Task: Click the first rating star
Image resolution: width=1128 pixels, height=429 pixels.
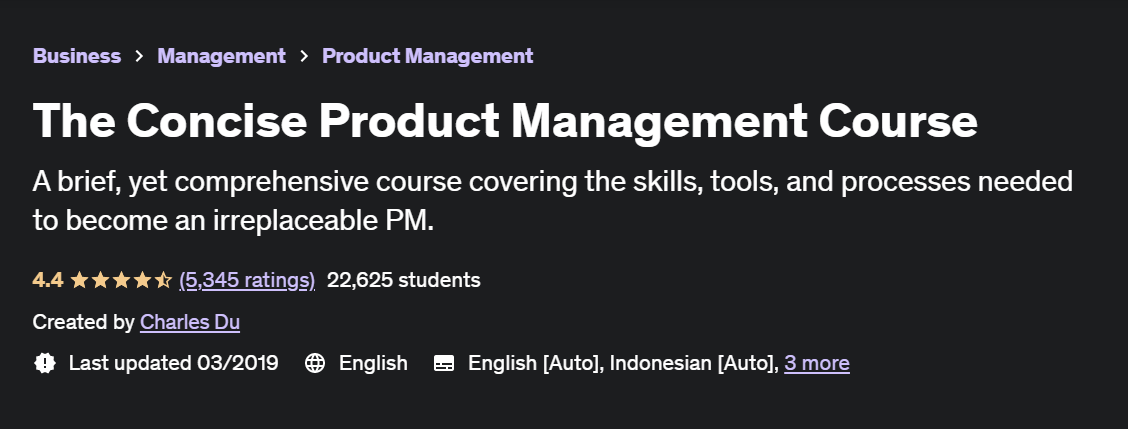Action: (x=79, y=280)
